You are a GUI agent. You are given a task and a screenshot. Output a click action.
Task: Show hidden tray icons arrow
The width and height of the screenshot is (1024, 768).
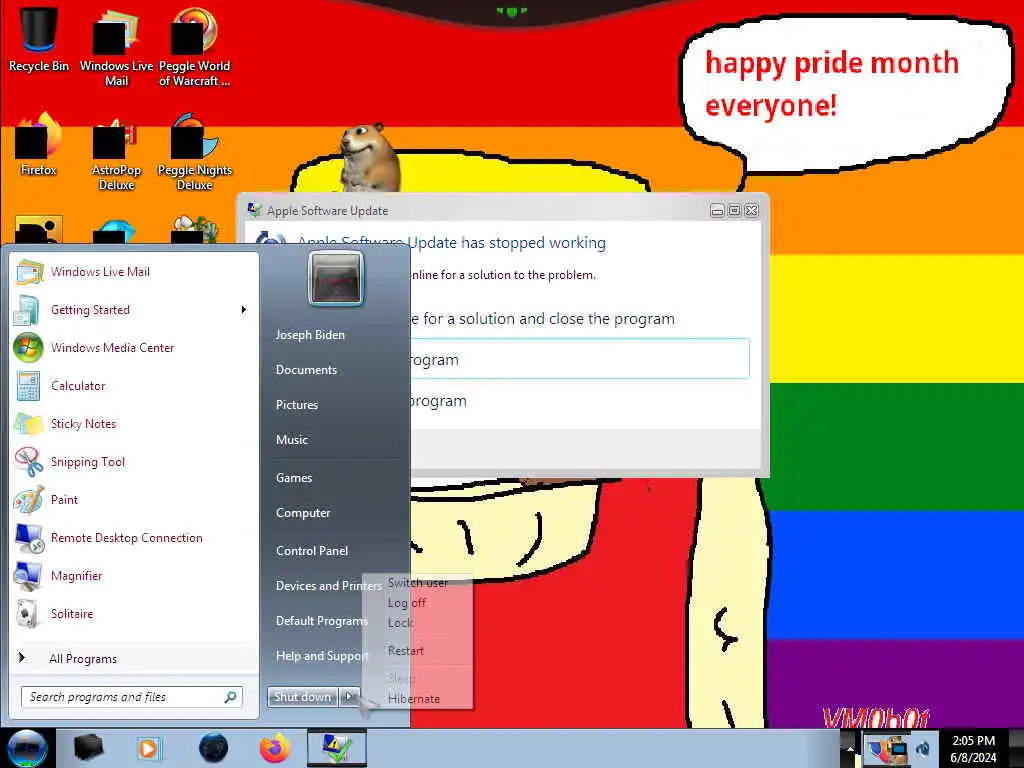(x=850, y=748)
